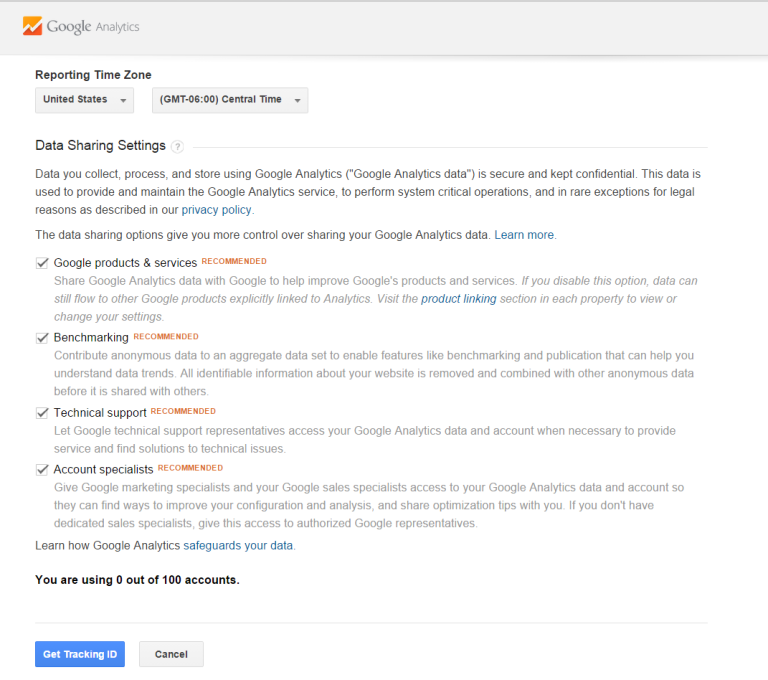Disable the Technical support checkbox

pos(42,413)
